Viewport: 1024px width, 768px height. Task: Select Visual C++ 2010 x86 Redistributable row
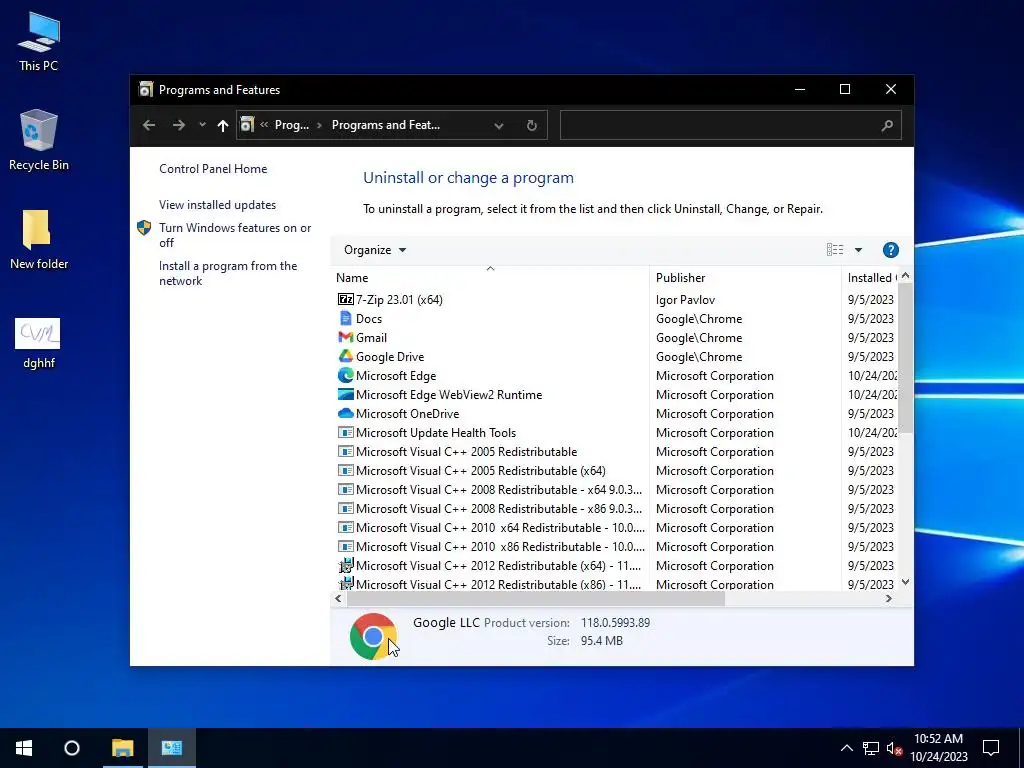coord(491,546)
